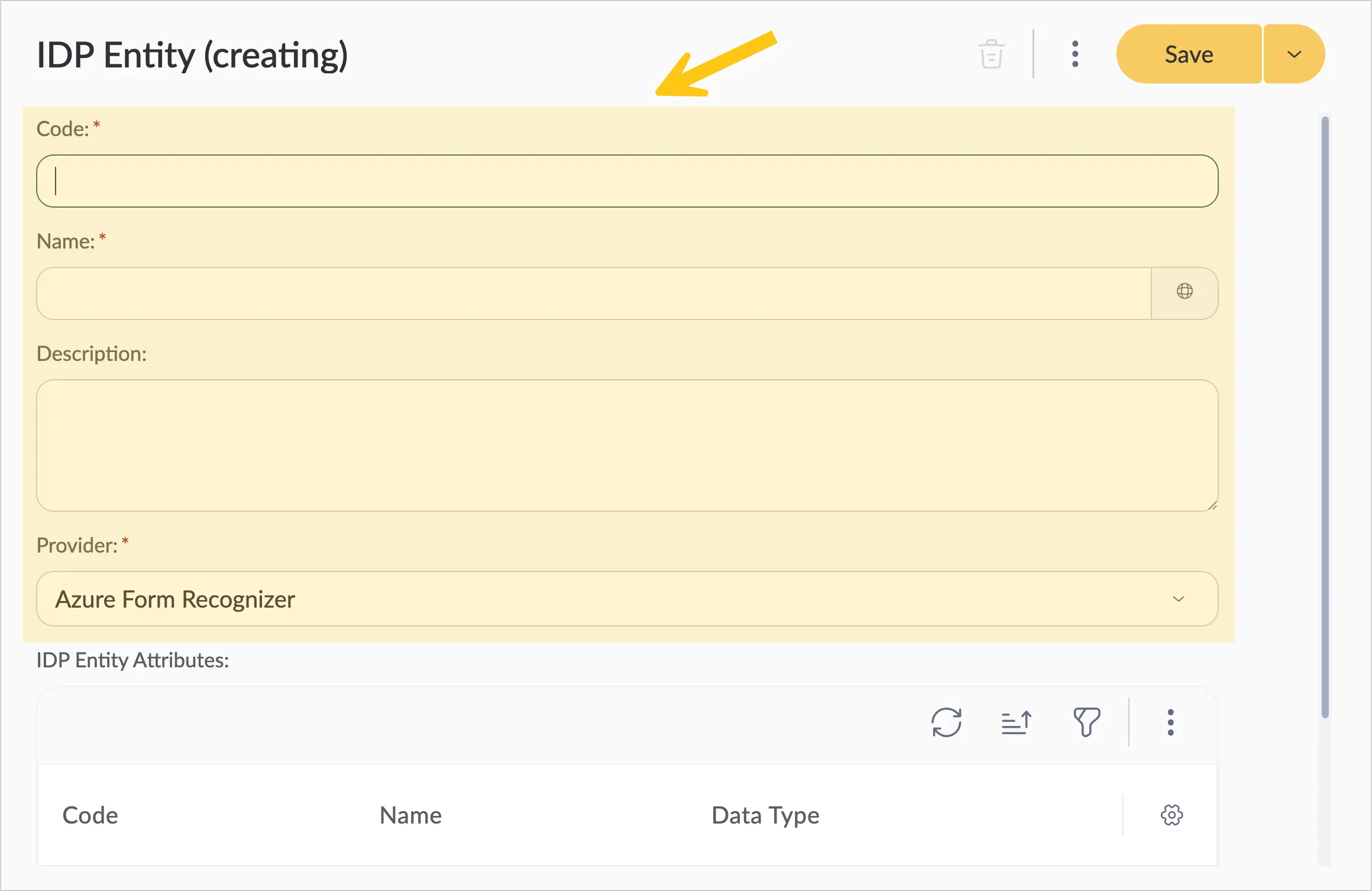Click the Description resize handle corner

1212,505
